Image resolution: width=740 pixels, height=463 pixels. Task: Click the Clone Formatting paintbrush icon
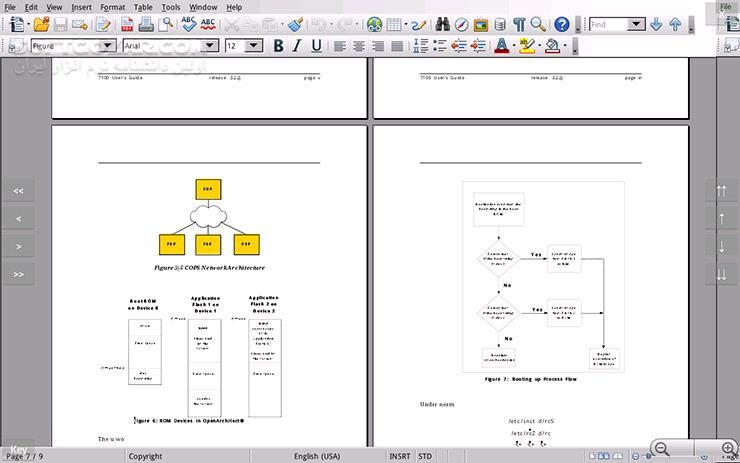tap(294, 24)
